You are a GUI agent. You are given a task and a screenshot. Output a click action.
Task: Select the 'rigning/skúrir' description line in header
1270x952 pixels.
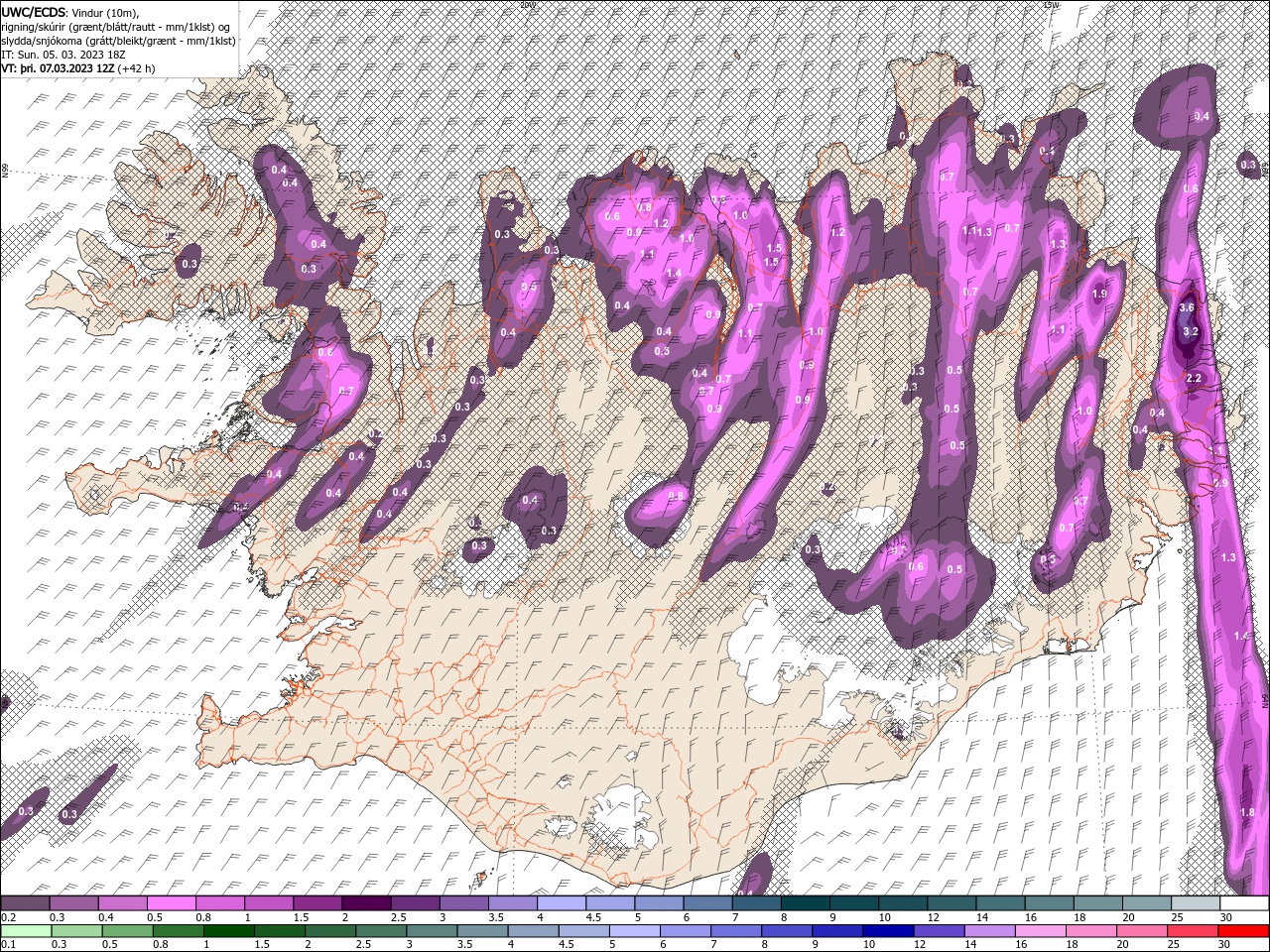[x=115, y=27]
